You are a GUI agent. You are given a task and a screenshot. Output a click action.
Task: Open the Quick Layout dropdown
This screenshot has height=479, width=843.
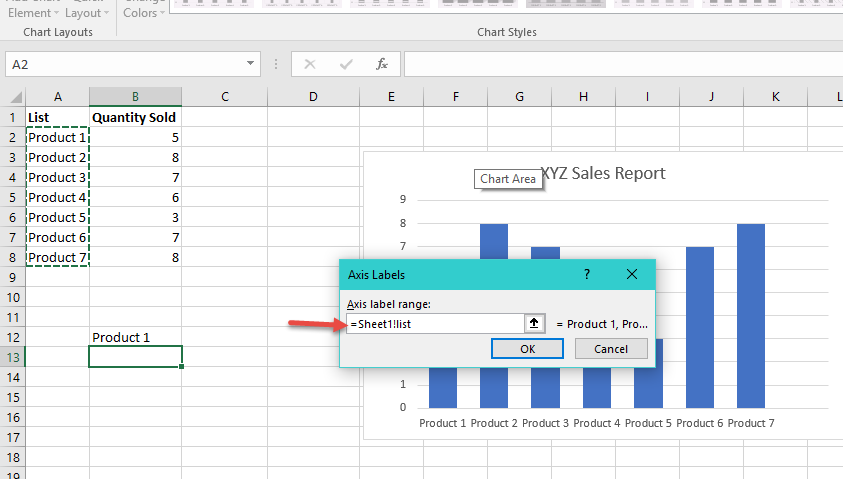click(87, 9)
